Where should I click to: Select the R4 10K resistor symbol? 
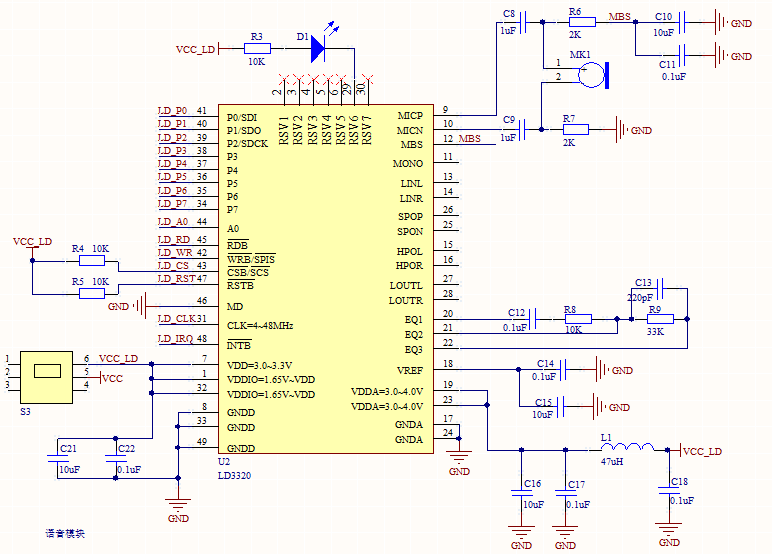[92, 261]
